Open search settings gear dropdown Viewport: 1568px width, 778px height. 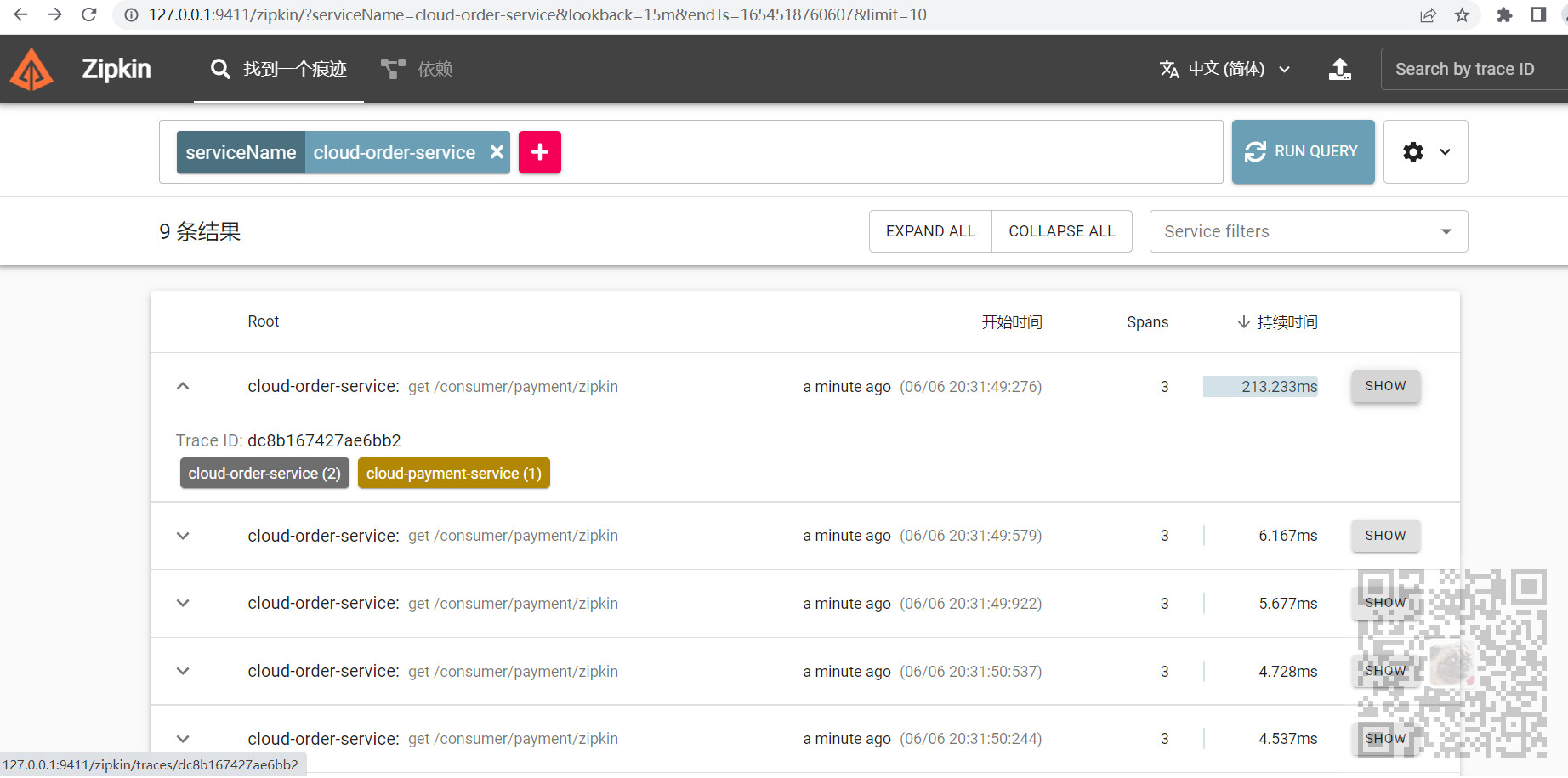click(x=1426, y=152)
